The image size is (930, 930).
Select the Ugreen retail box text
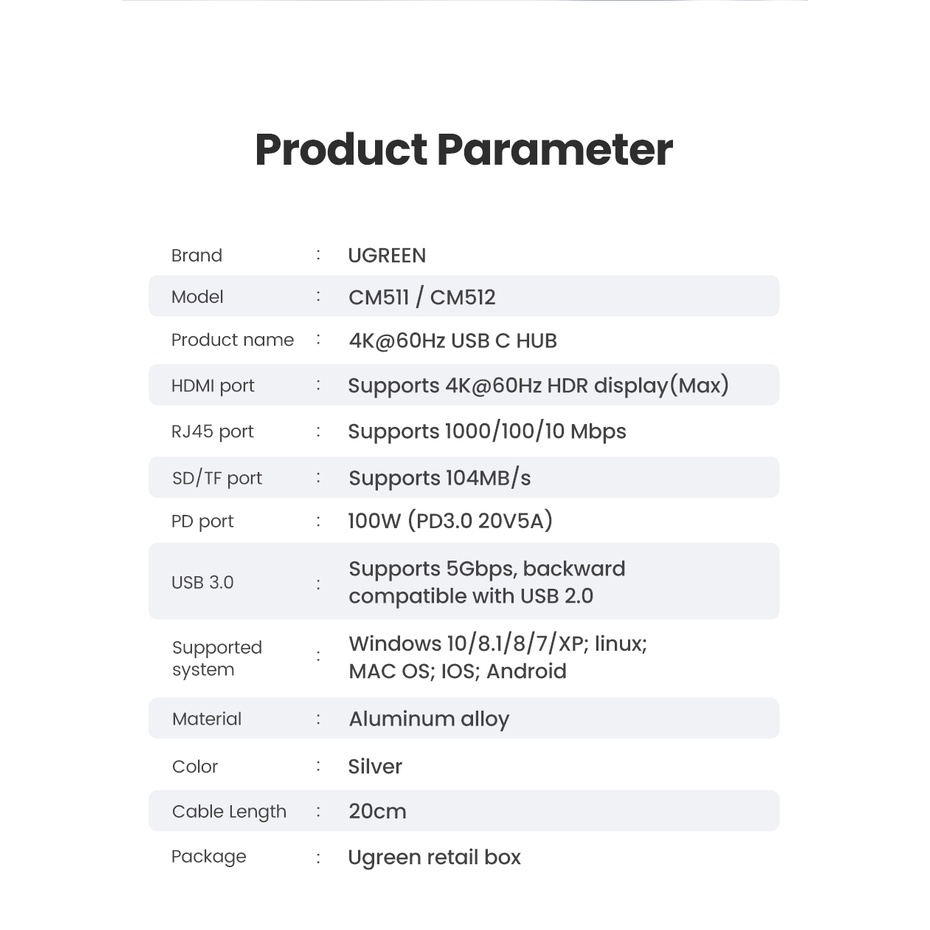pyautogui.click(x=434, y=857)
